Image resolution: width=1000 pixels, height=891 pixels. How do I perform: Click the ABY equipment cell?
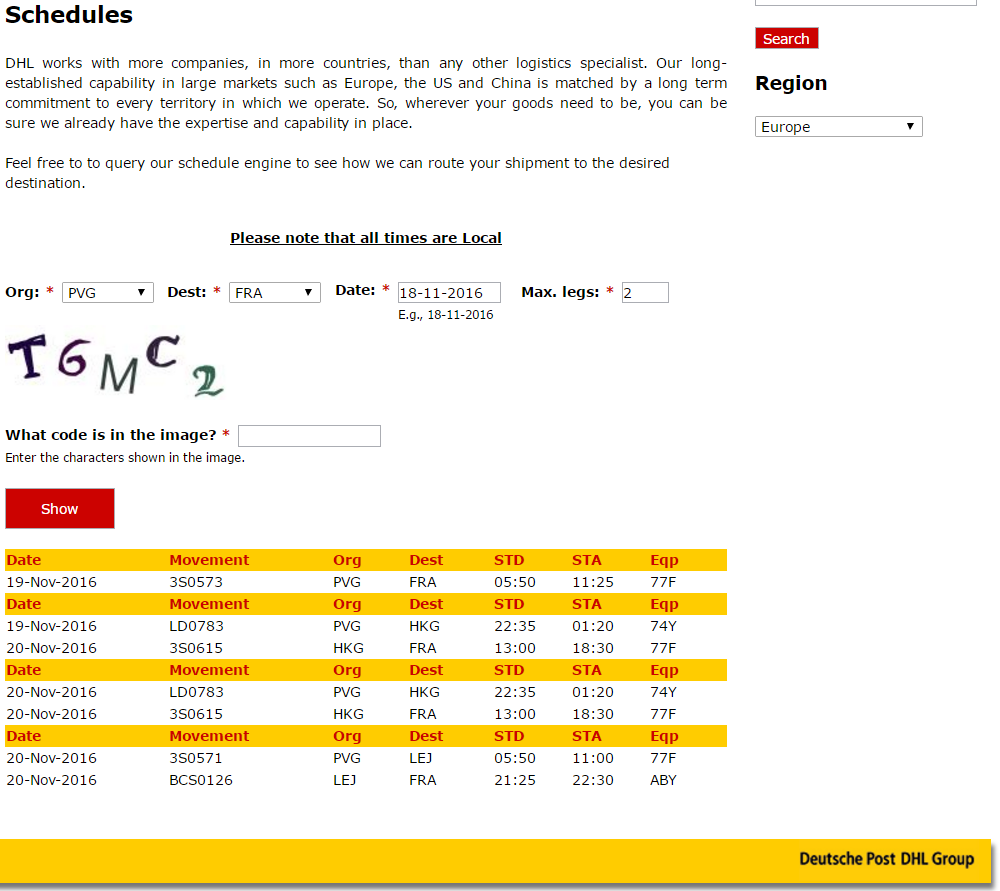click(663, 780)
